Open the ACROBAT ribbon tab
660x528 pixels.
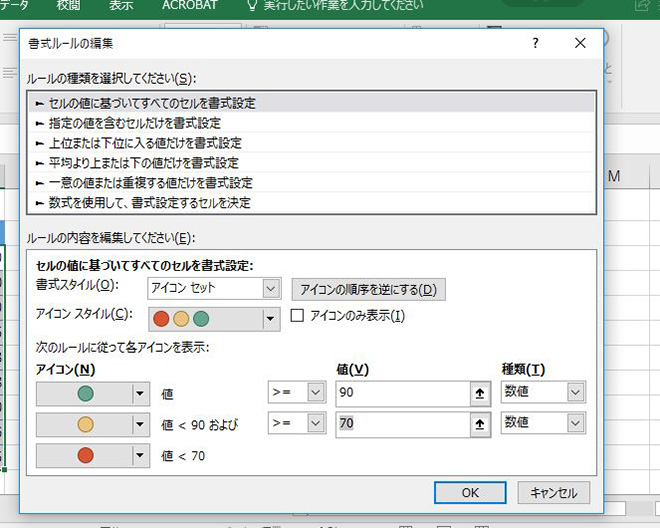click(190, 5)
